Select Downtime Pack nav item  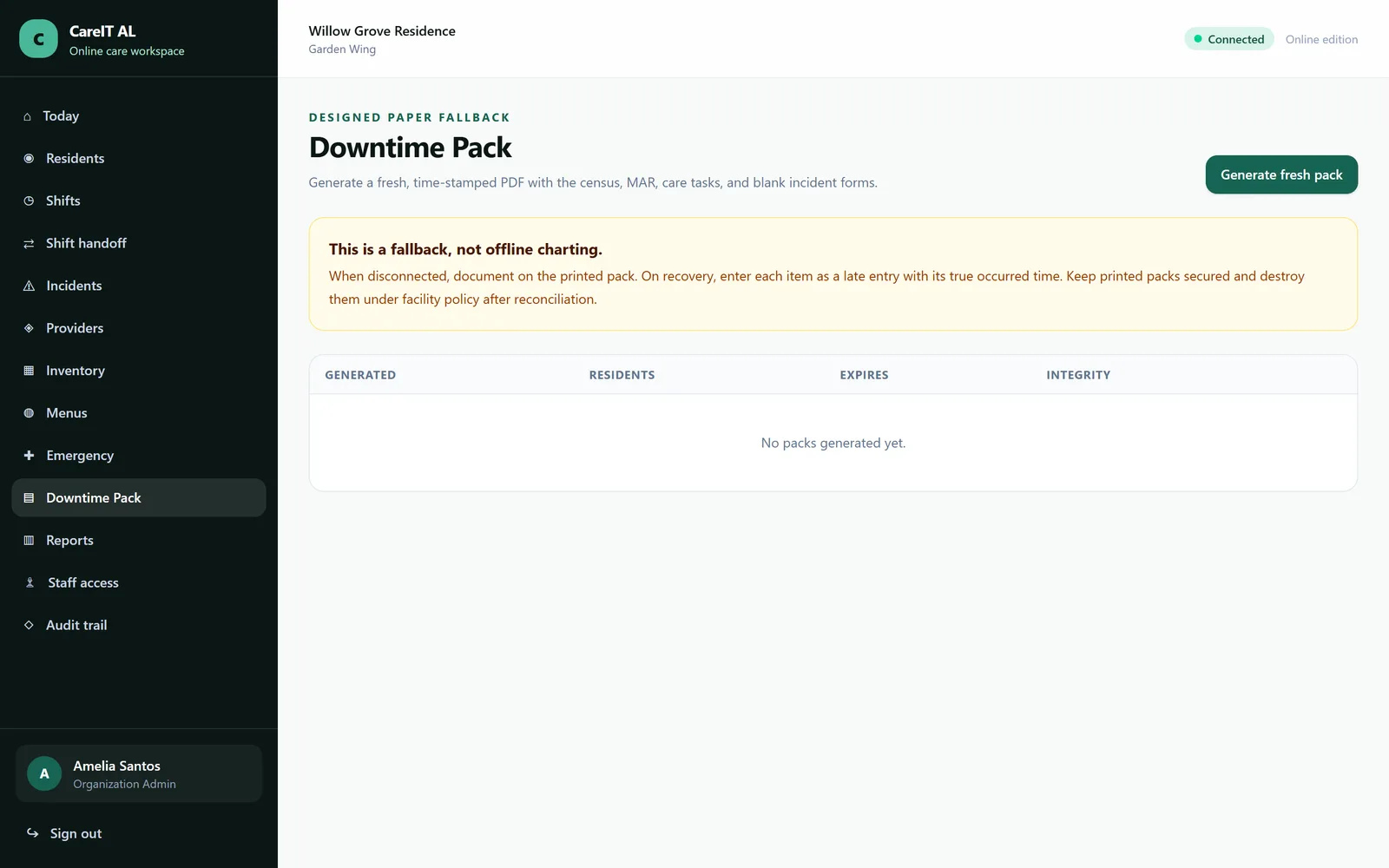tap(139, 498)
